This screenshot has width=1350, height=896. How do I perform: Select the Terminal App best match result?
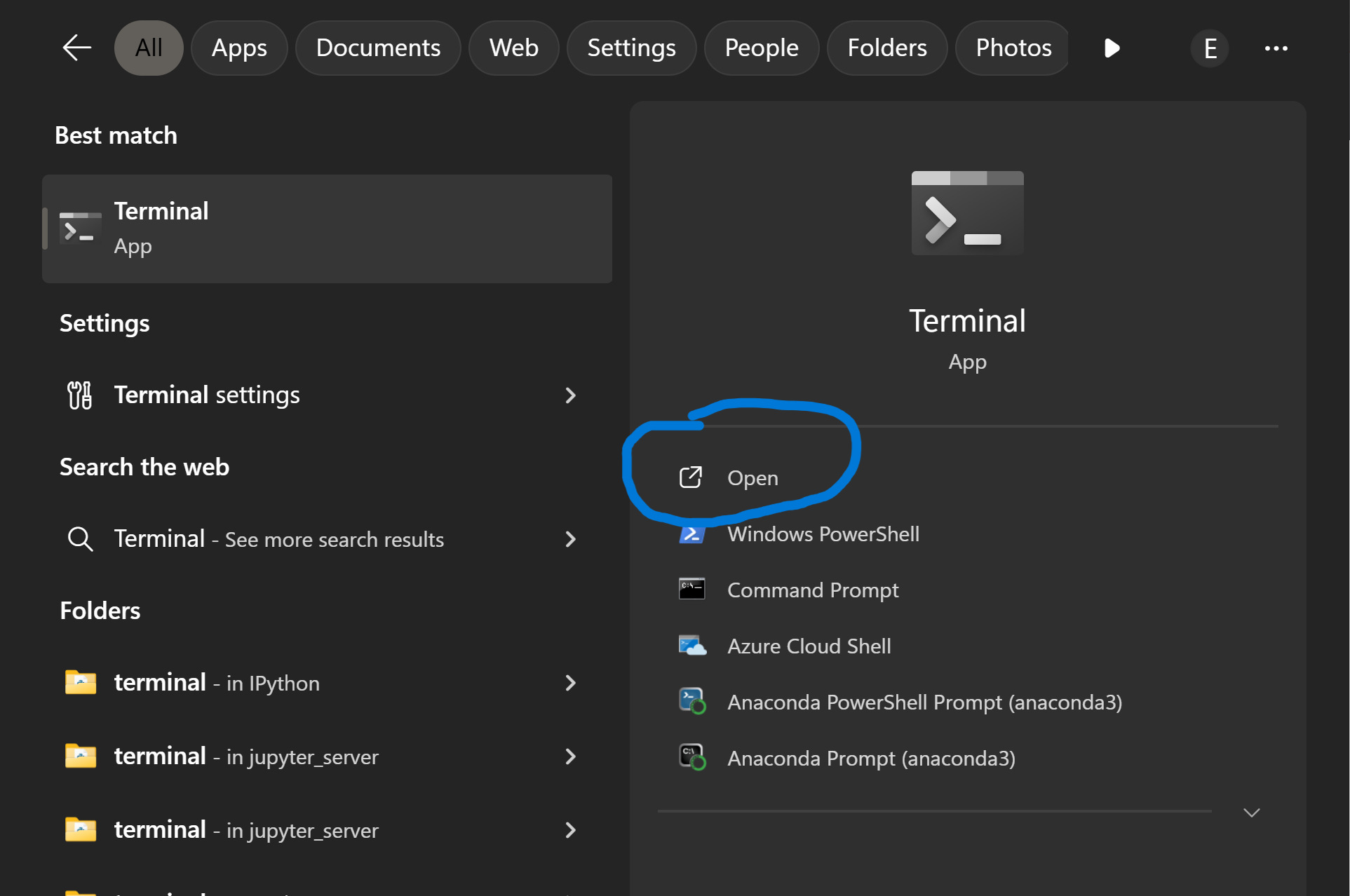(x=327, y=229)
